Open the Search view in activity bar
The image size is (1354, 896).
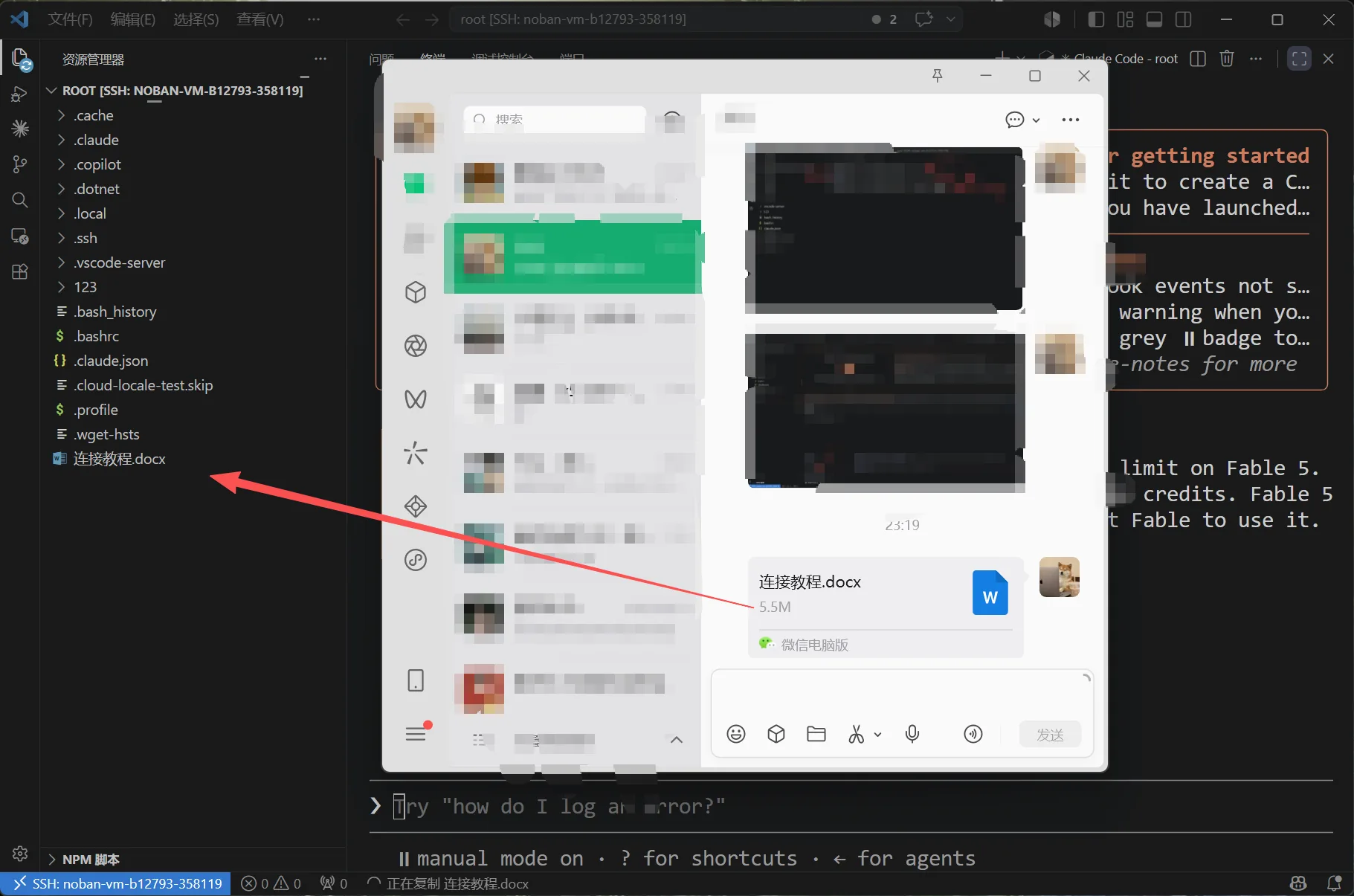20,199
